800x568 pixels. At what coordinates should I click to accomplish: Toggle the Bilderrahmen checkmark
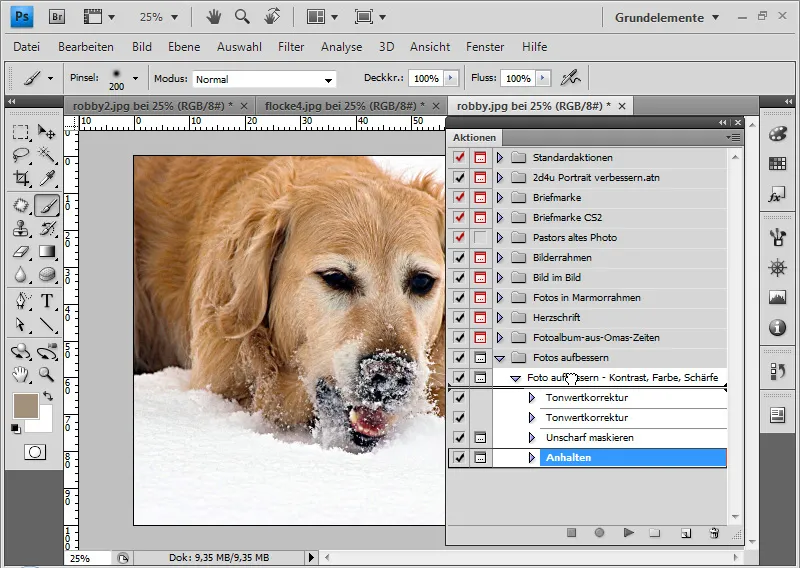coord(460,257)
